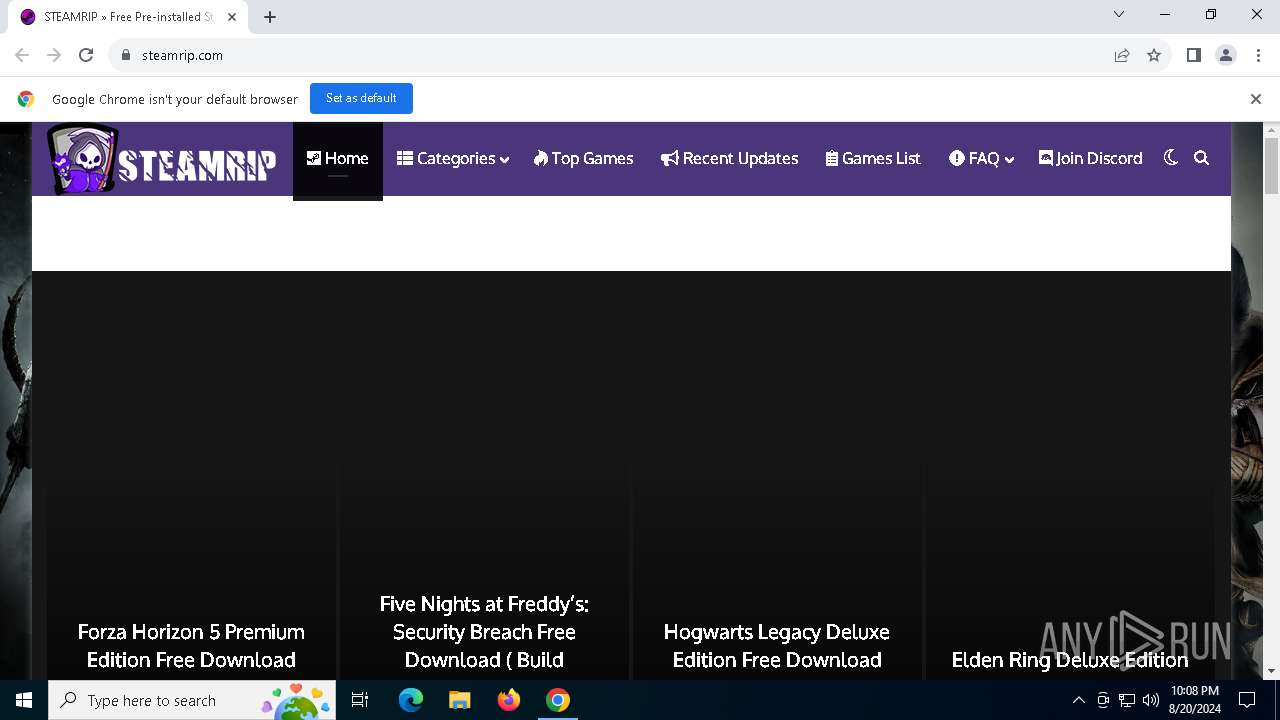1280x720 pixels.
Task: Click the STEAMRIP logo
Action: (x=161, y=159)
